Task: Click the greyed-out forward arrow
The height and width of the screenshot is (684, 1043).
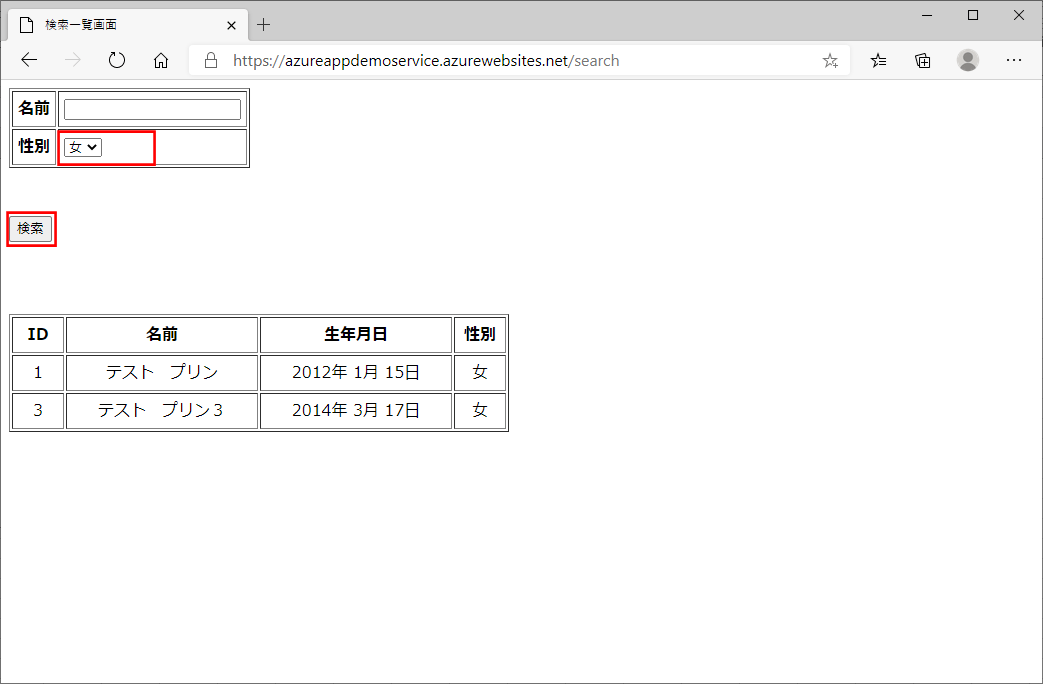Action: pos(73,60)
